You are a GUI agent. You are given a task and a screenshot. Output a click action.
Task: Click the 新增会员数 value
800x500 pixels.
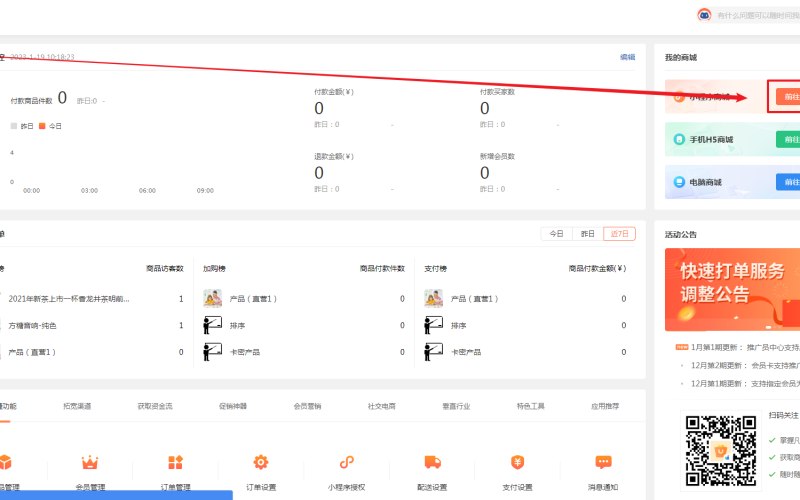[x=485, y=173]
